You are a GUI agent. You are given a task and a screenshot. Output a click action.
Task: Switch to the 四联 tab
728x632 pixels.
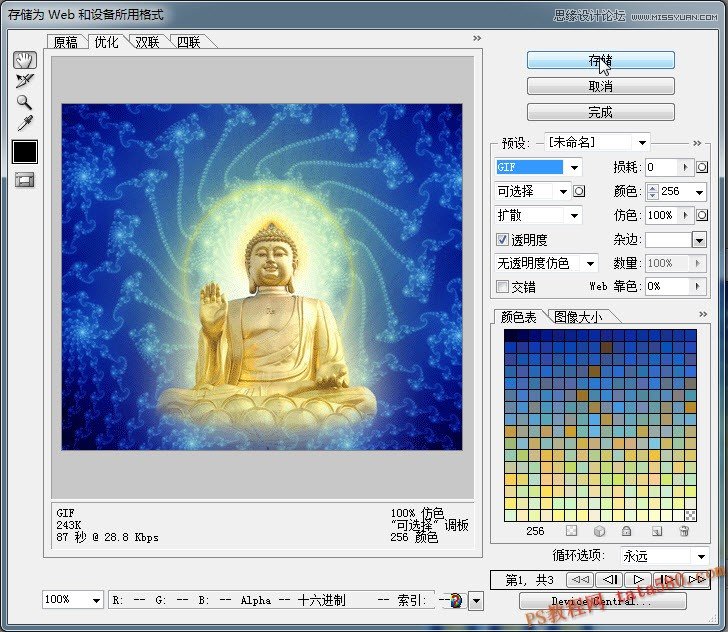pyautogui.click(x=188, y=42)
